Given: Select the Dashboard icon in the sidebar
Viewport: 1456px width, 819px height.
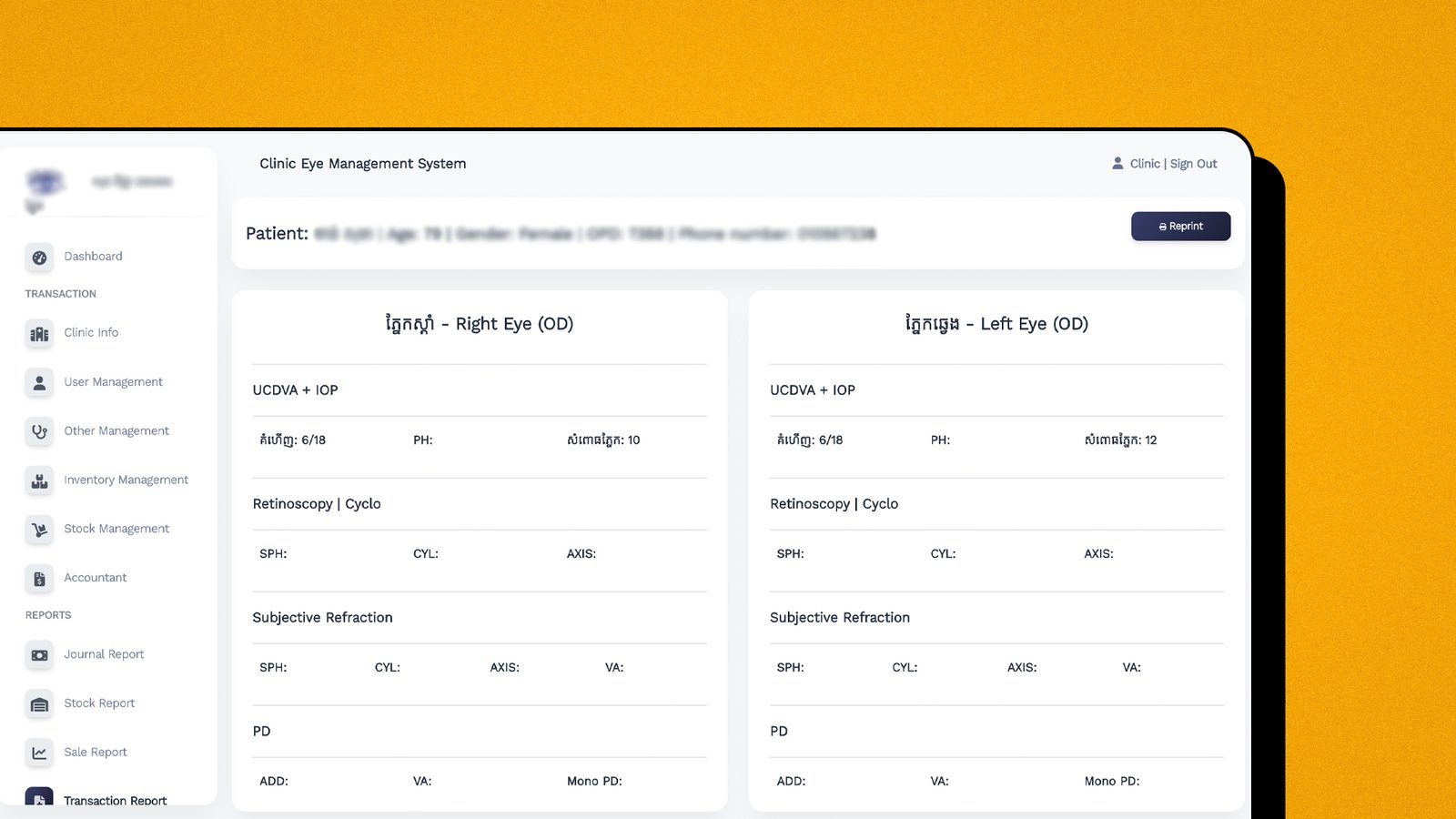Looking at the screenshot, I should [39, 257].
